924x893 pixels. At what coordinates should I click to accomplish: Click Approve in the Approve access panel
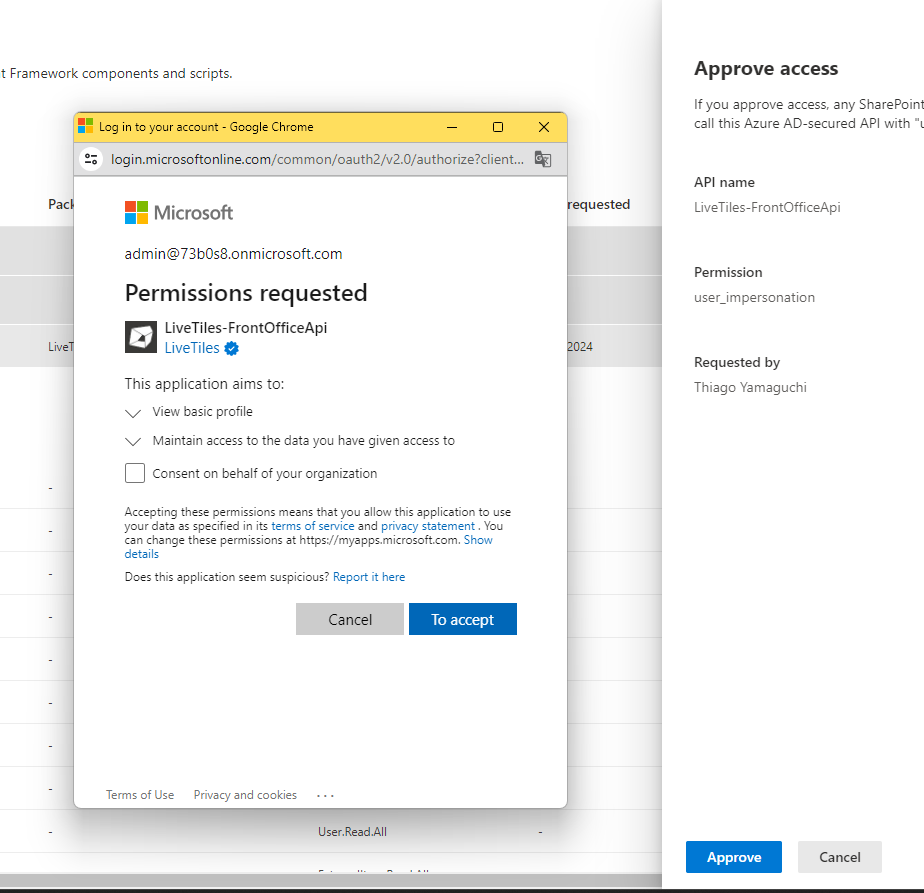pyautogui.click(x=734, y=857)
